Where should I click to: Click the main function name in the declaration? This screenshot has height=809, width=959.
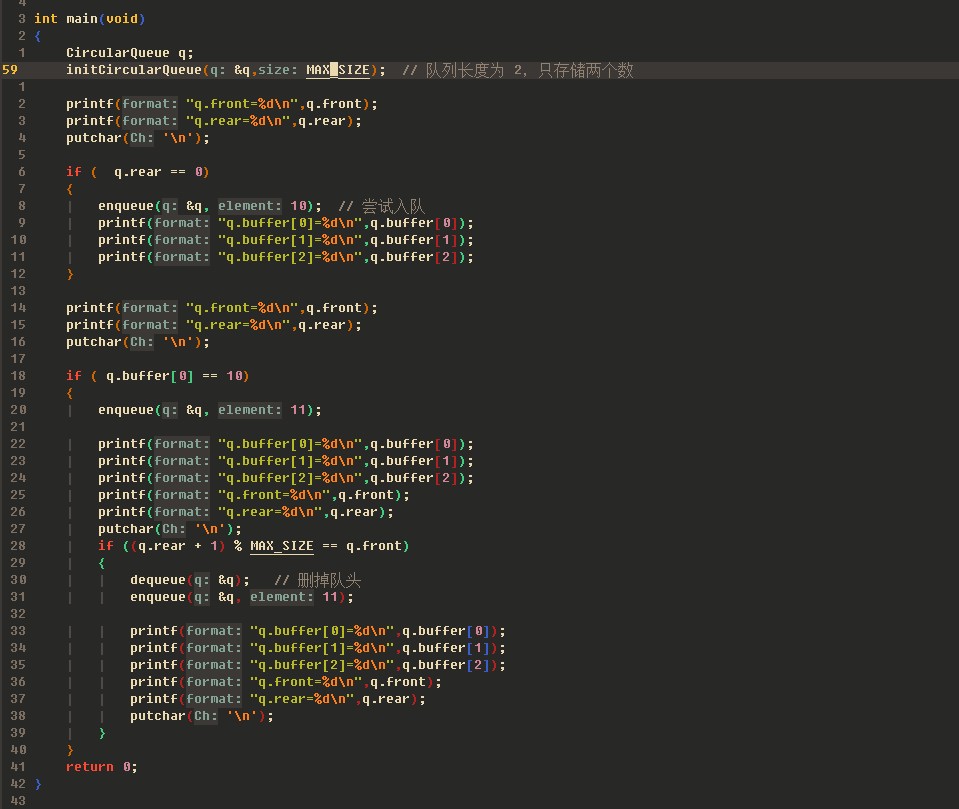[82, 19]
